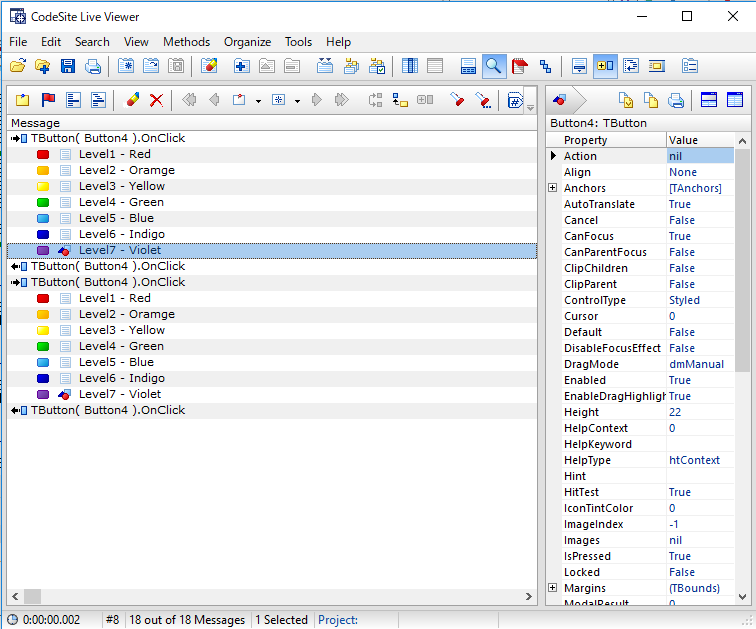Click the Value column header
Image resolution: width=756 pixels, height=629 pixels.
pos(700,140)
